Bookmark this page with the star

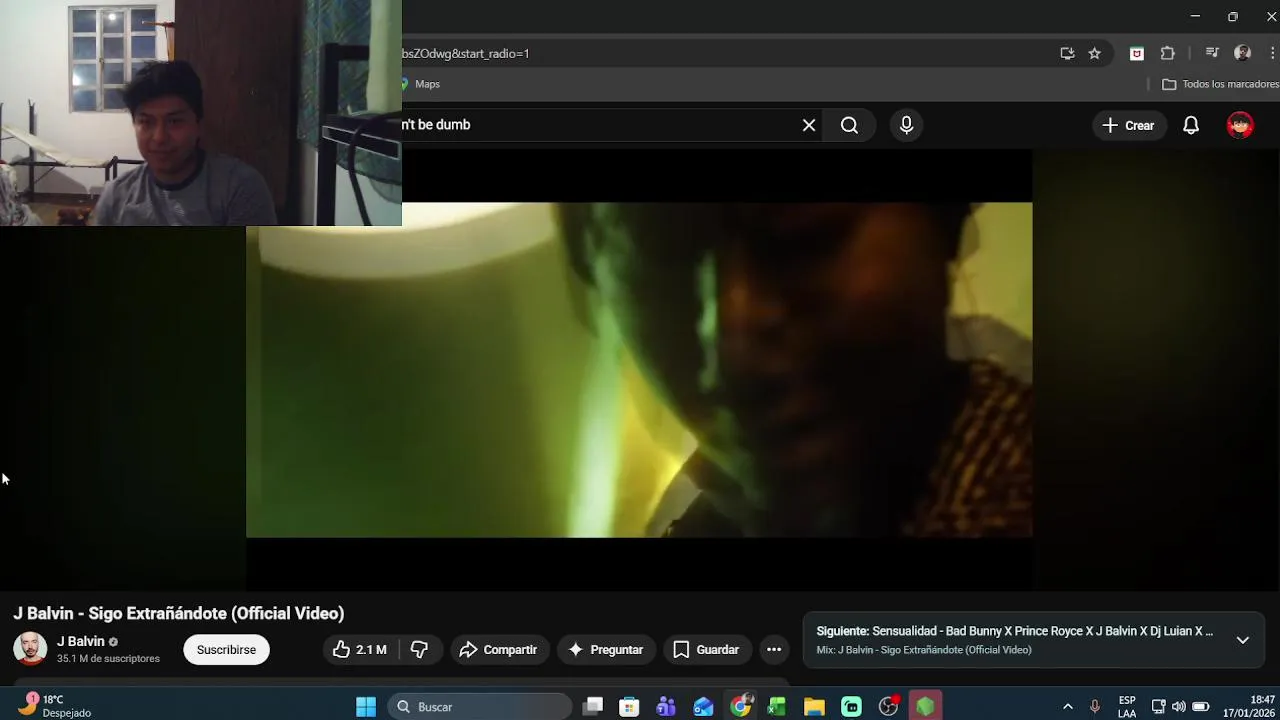1095,53
